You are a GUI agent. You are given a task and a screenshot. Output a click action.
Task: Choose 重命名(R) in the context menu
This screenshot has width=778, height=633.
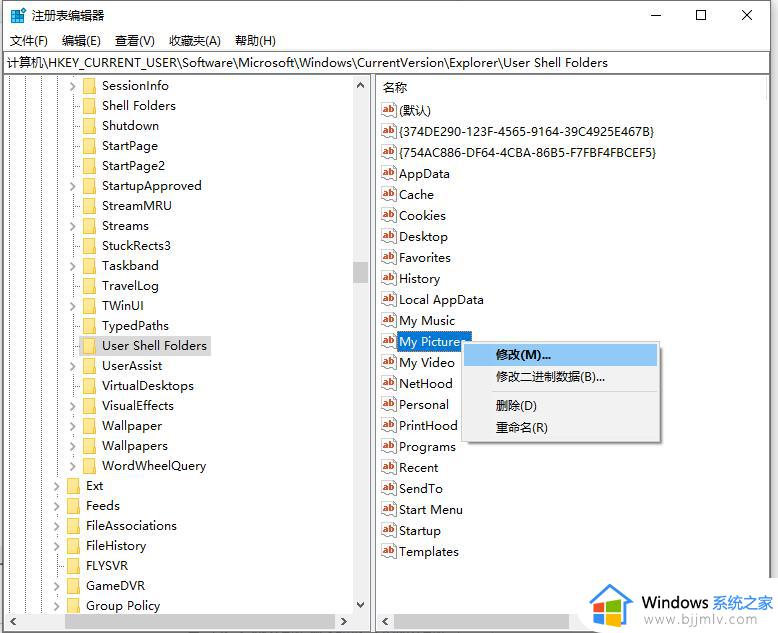click(x=560, y=428)
